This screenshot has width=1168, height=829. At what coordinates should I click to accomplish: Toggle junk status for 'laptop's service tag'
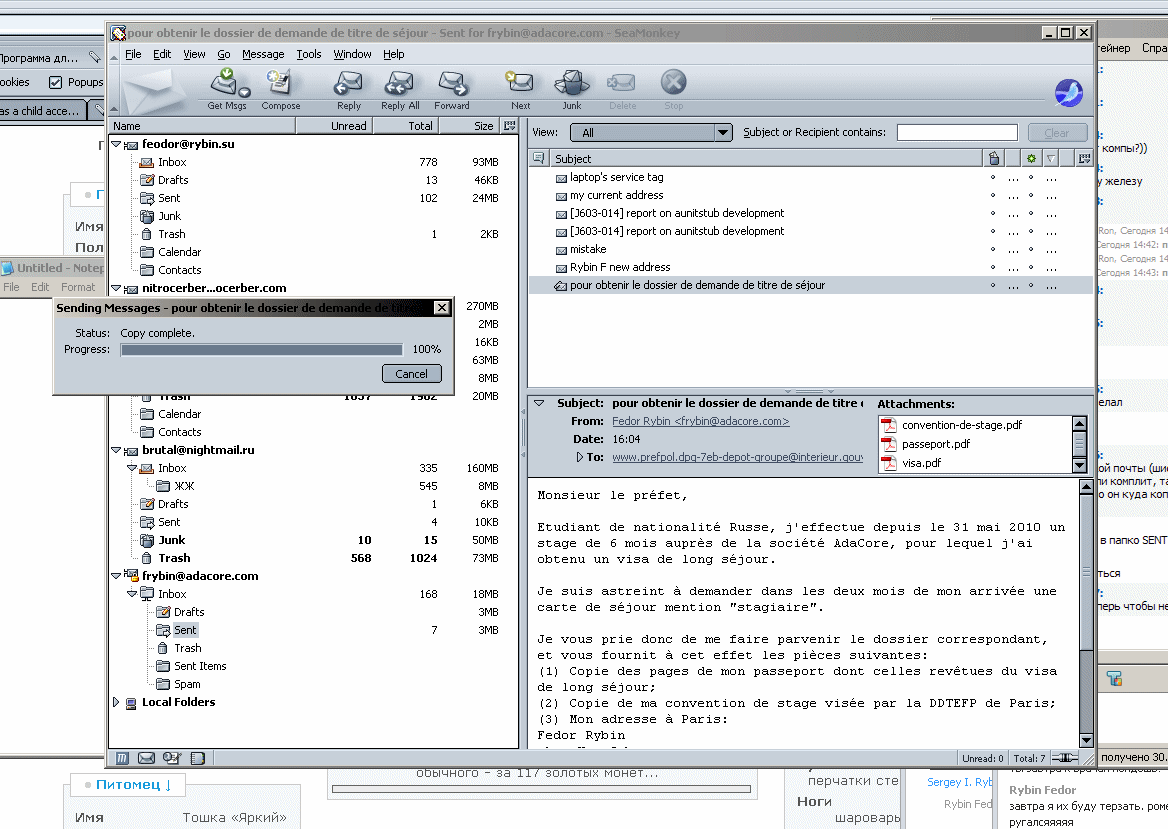click(1031, 177)
